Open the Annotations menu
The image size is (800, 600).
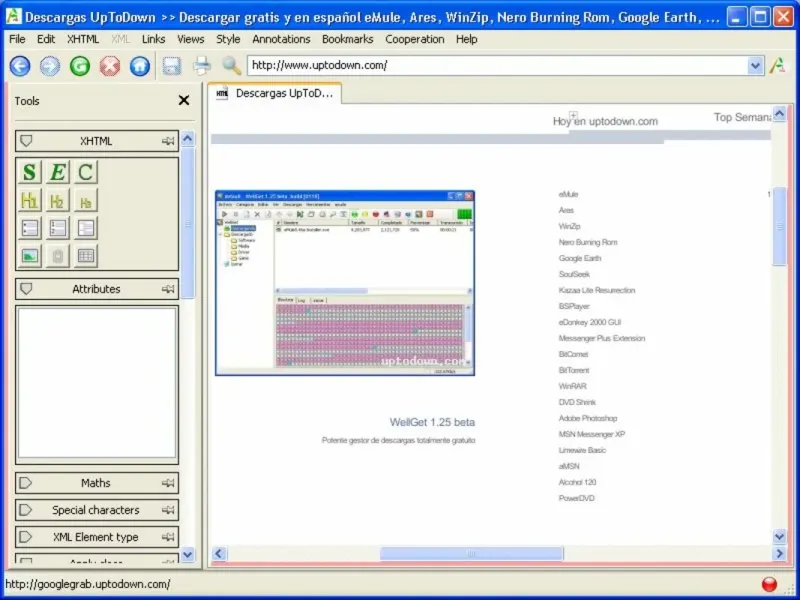pos(281,39)
